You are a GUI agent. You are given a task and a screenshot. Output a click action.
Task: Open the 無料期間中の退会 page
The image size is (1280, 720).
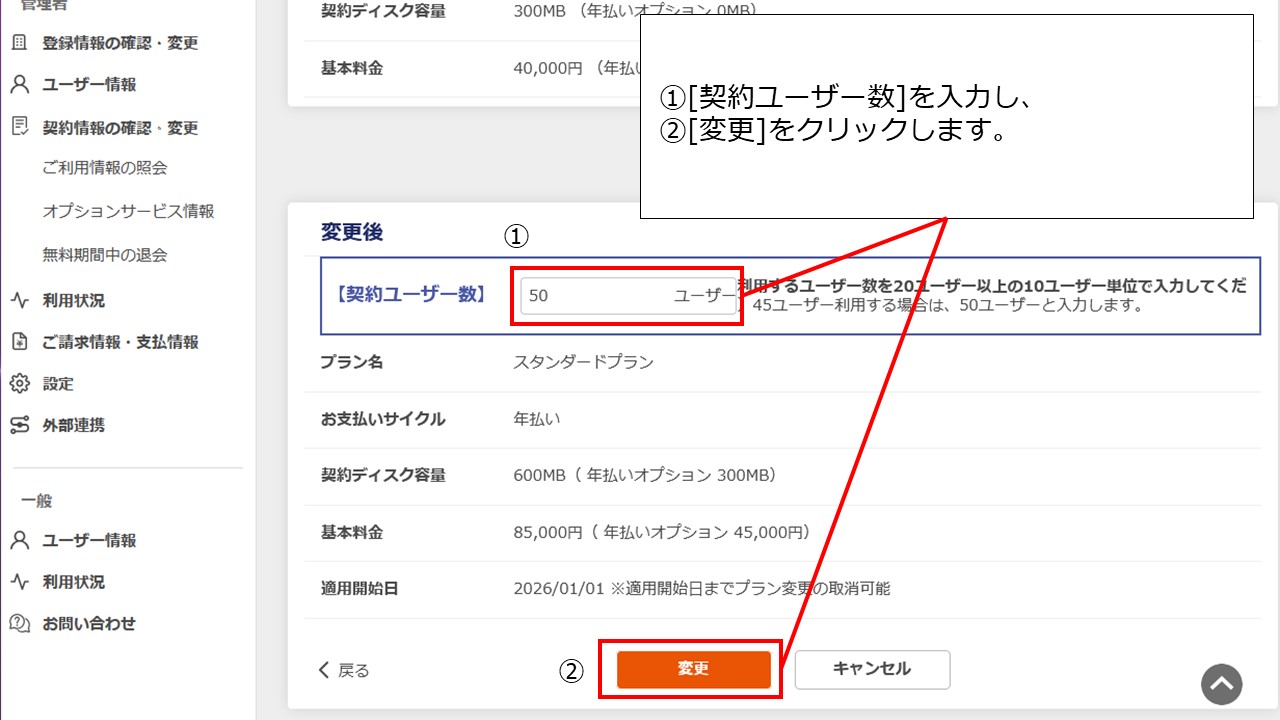104,254
